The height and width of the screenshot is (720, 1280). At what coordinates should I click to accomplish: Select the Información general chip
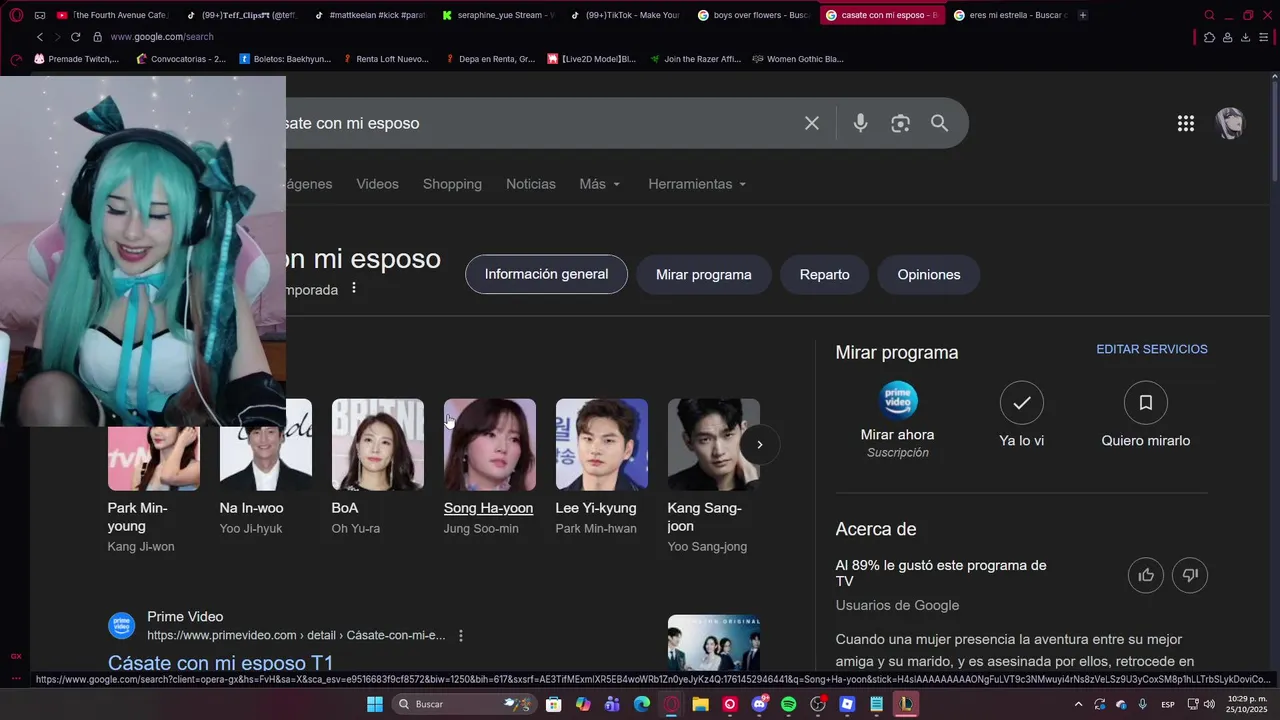[x=546, y=274]
